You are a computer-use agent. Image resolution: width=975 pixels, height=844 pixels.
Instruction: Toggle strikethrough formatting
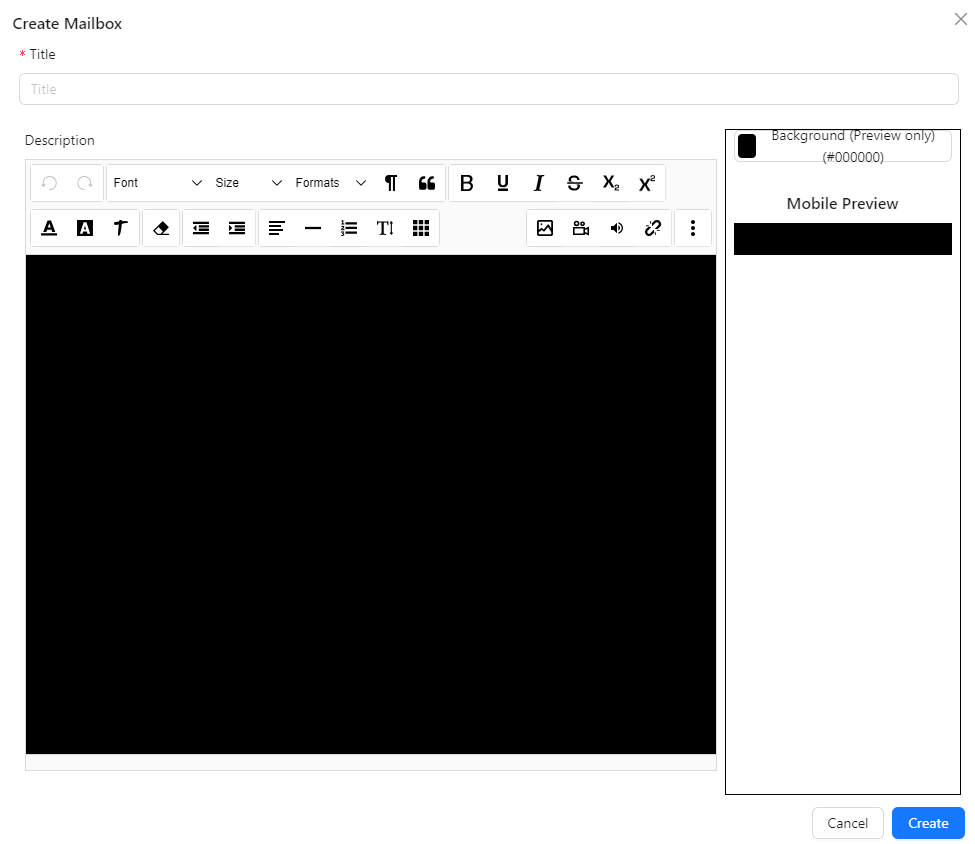point(574,183)
